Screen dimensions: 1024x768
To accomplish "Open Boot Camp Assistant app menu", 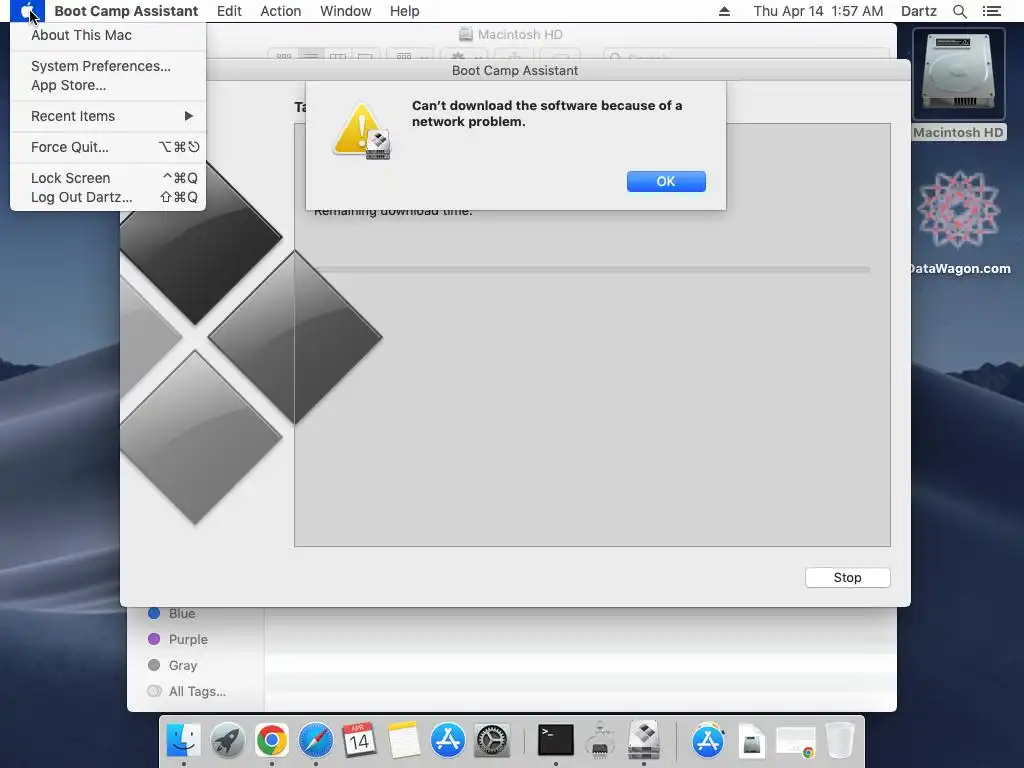I will (x=126, y=11).
